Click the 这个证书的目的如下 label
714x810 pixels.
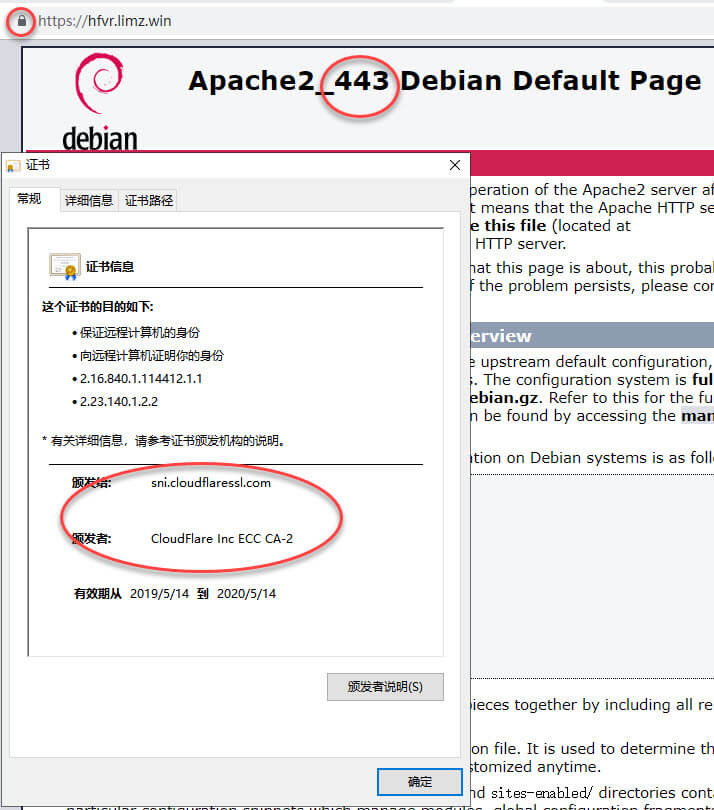pyautogui.click(x=98, y=307)
